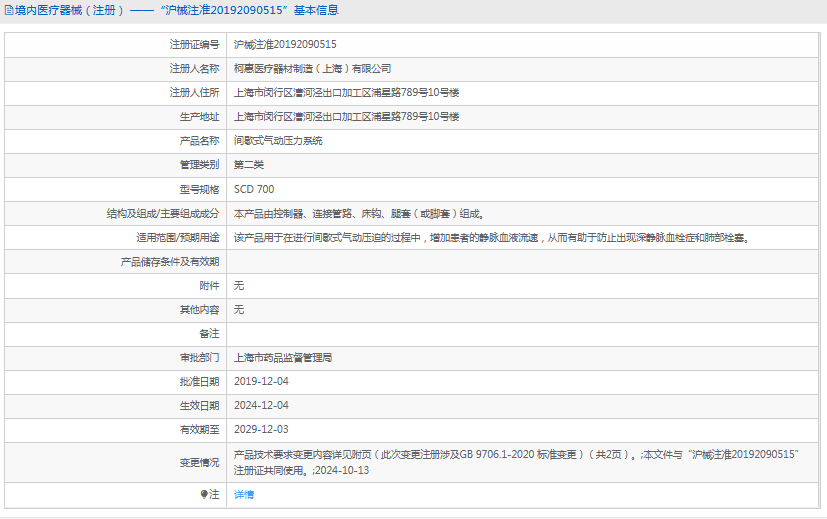
Task: Select model value SCD 700
Action: click(x=254, y=189)
